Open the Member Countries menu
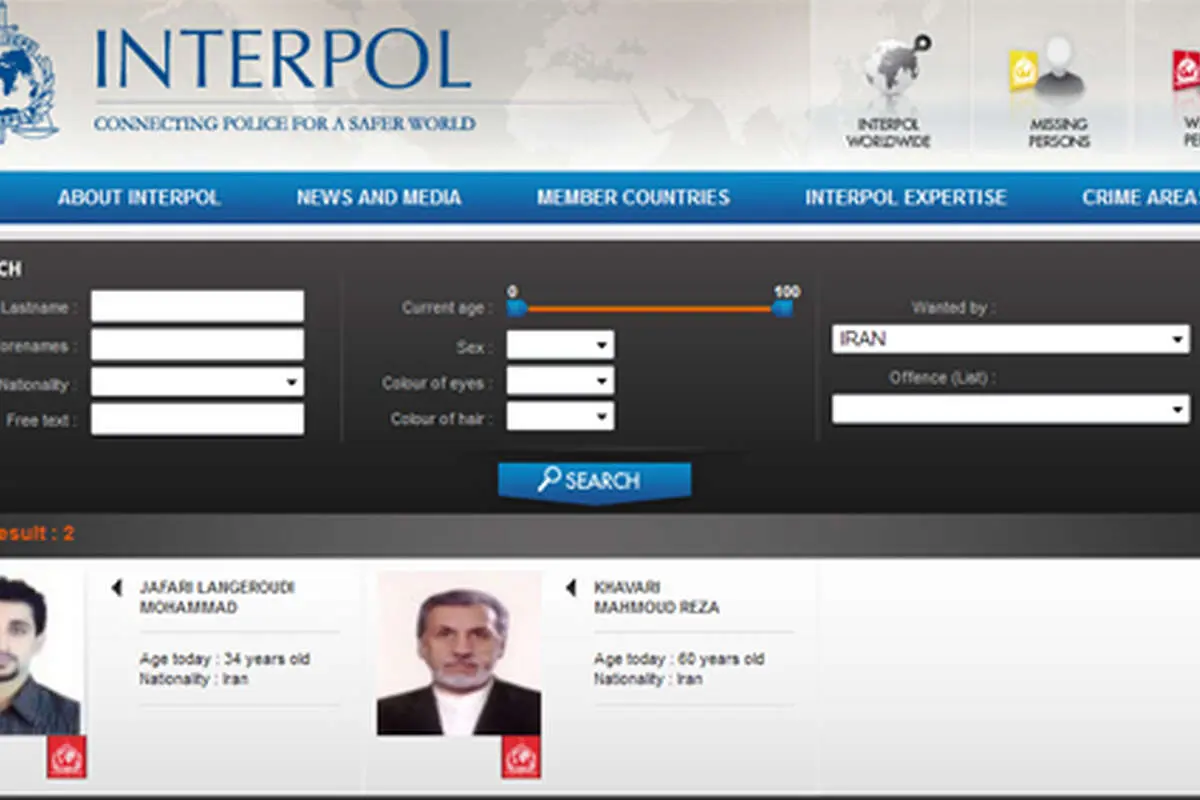The width and height of the screenshot is (1200, 800). (x=633, y=197)
